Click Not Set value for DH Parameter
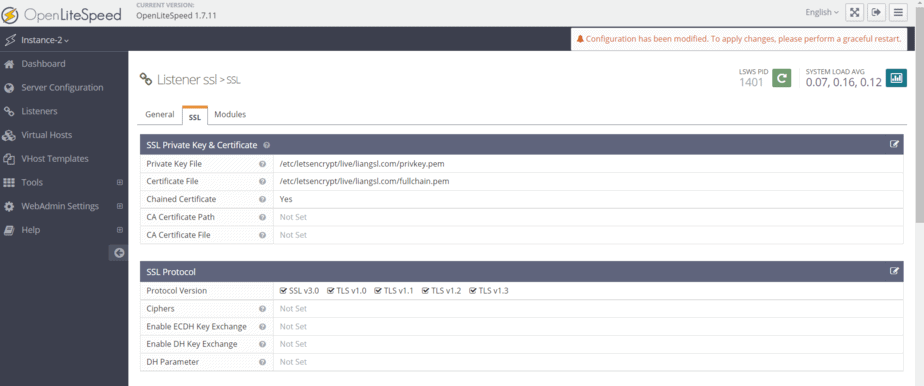The height and width of the screenshot is (386, 924). 293,362
